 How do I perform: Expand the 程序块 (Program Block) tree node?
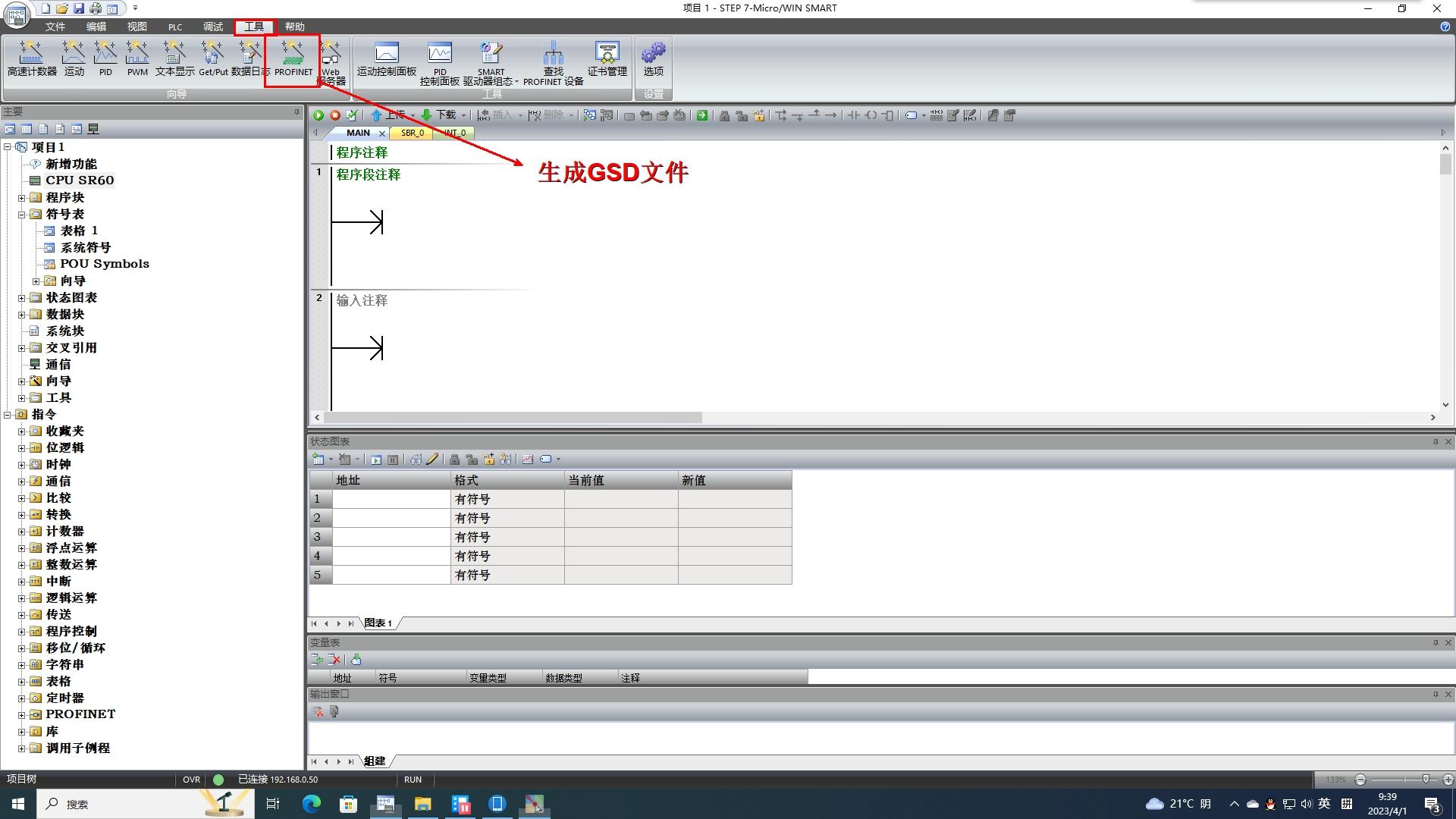22,198
